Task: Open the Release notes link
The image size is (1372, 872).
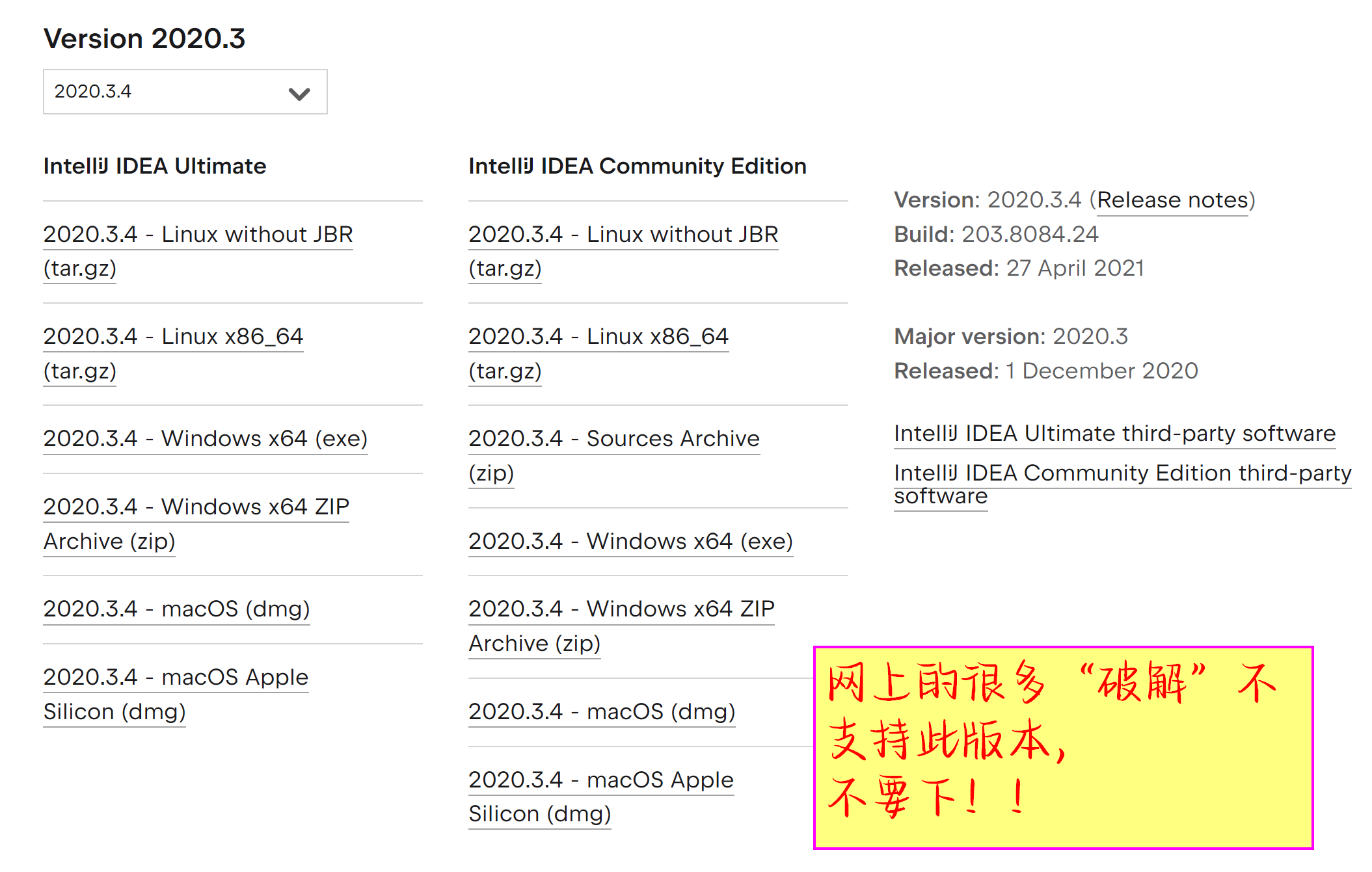Action: click(x=1172, y=200)
